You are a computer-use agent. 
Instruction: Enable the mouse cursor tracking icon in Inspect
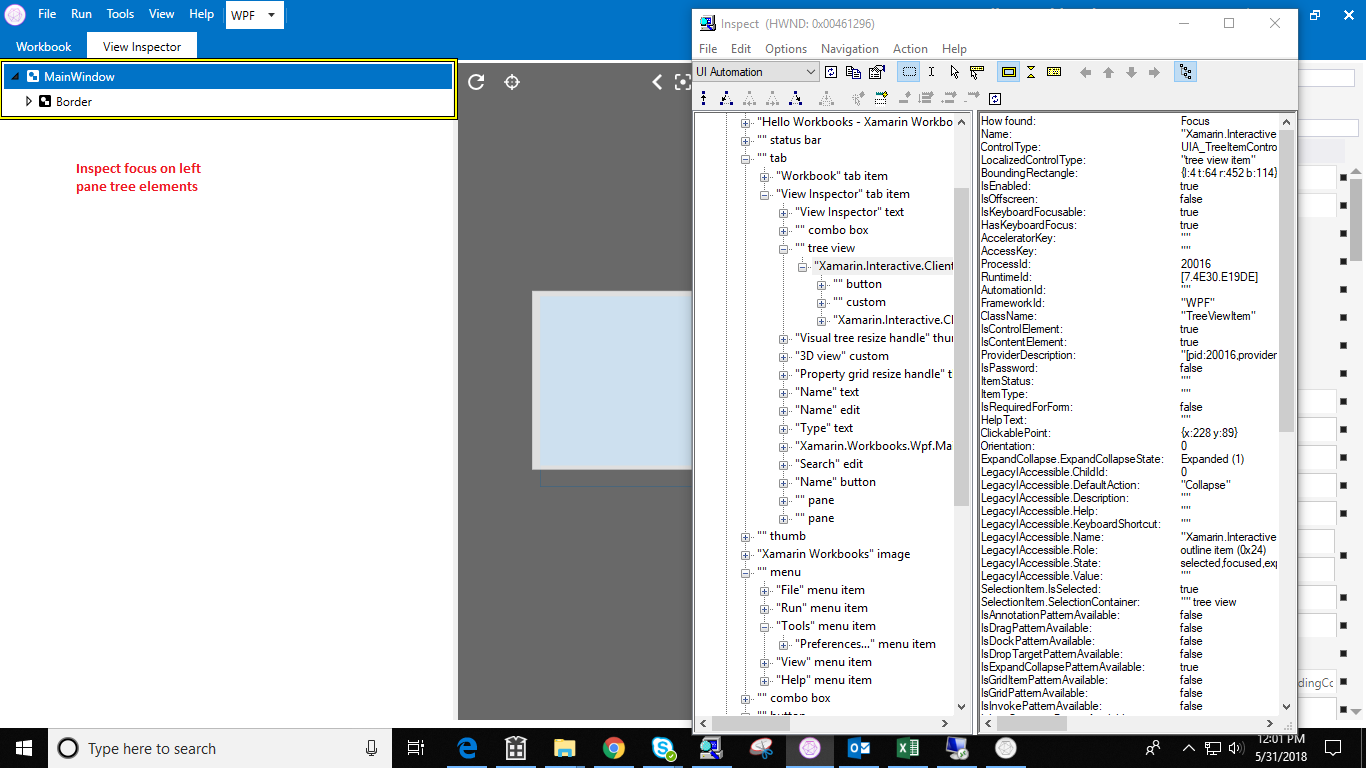point(955,72)
